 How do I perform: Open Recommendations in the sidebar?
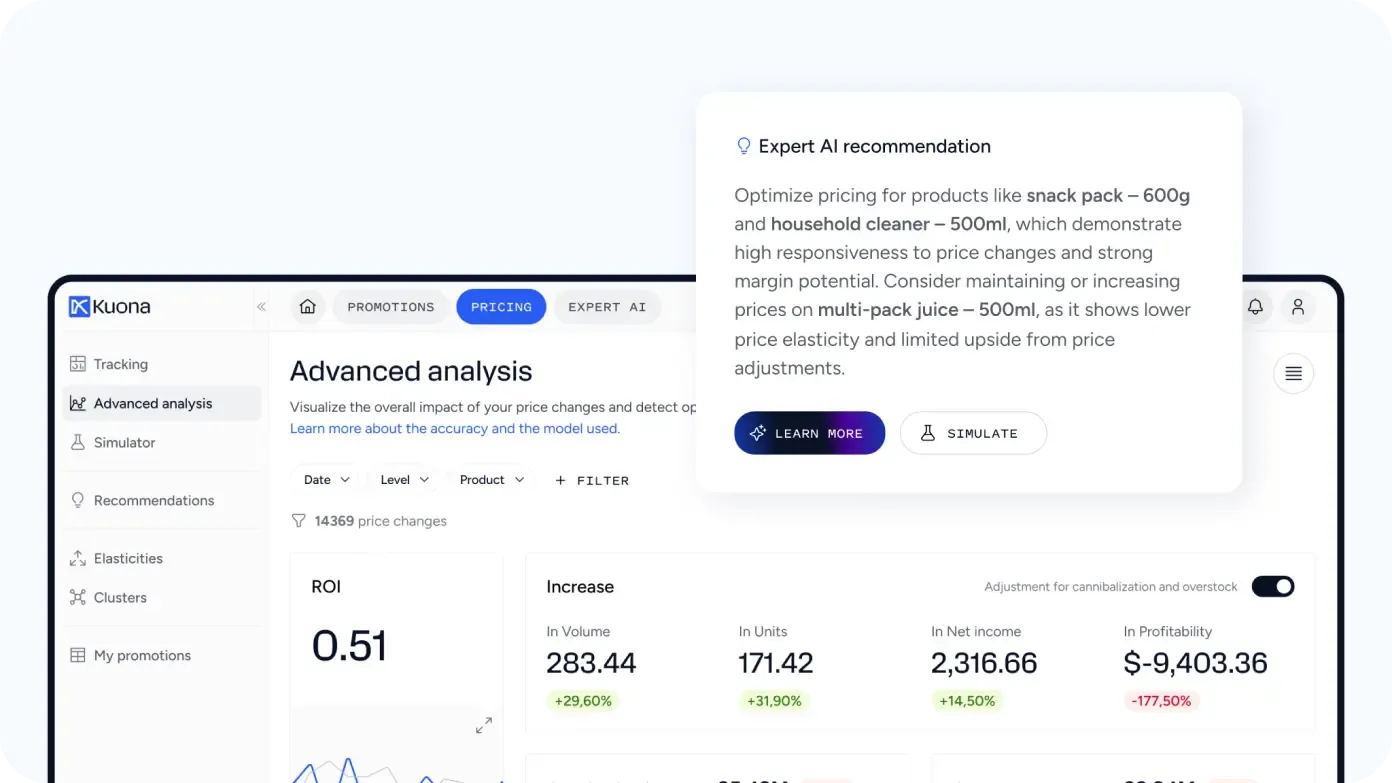(152, 500)
